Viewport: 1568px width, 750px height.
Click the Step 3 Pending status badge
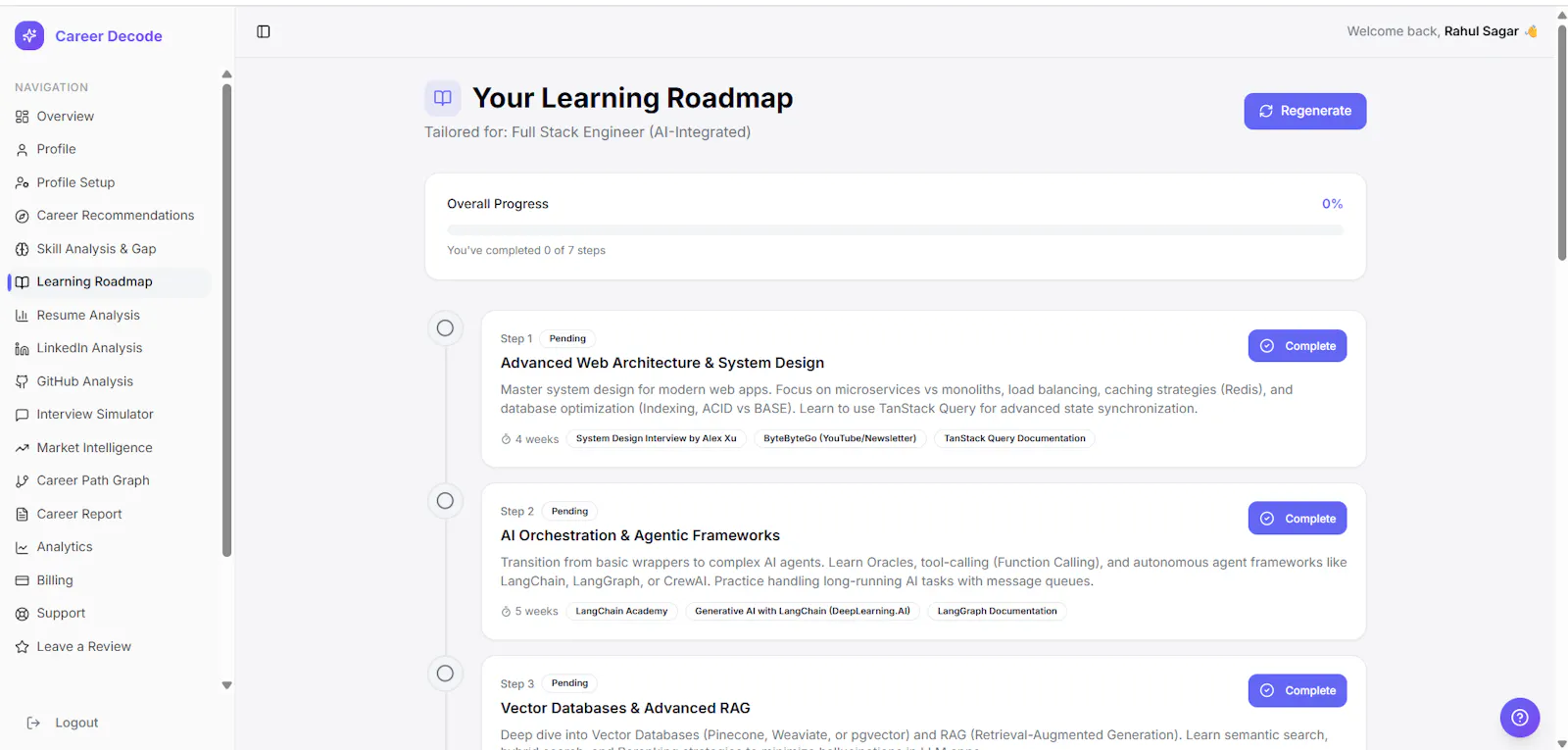coord(569,683)
